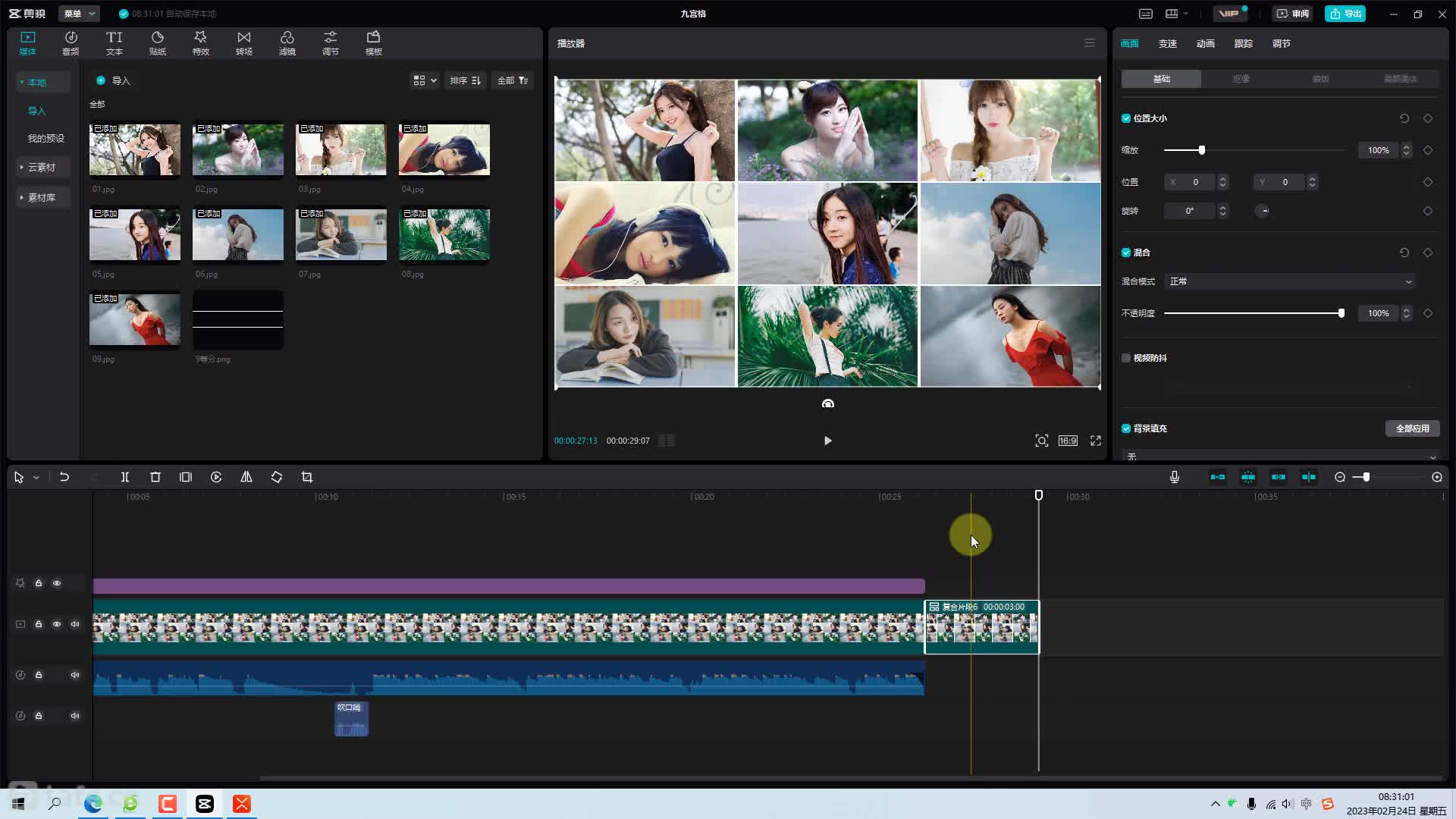The image size is (1456, 819).
Task: Open the Templates (模板) panel
Action: tap(373, 43)
